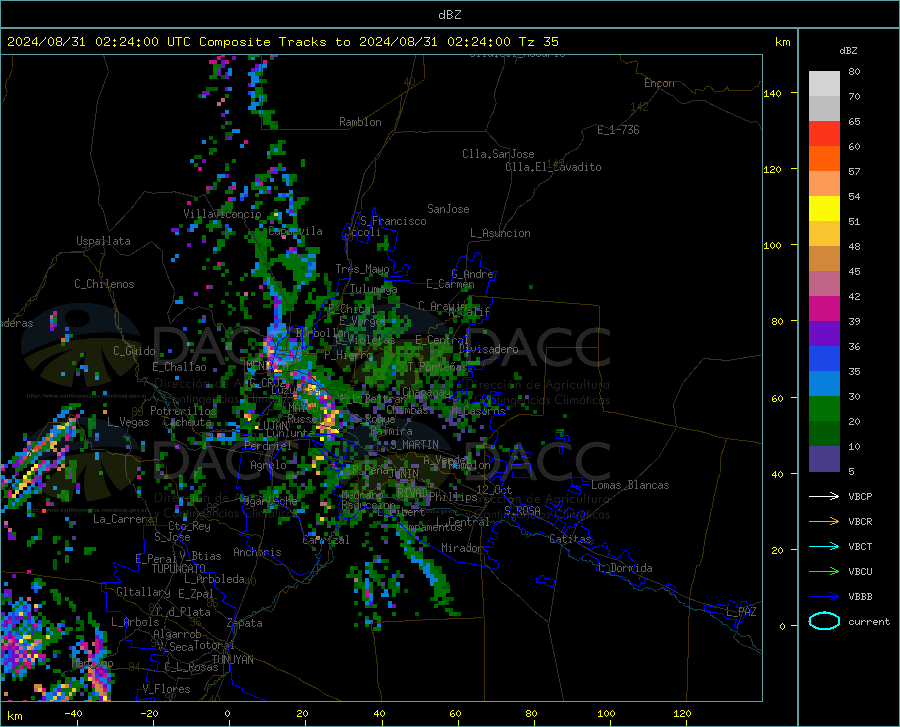900x727 pixels.
Task: Click the Zapata map label
Action: [245, 623]
